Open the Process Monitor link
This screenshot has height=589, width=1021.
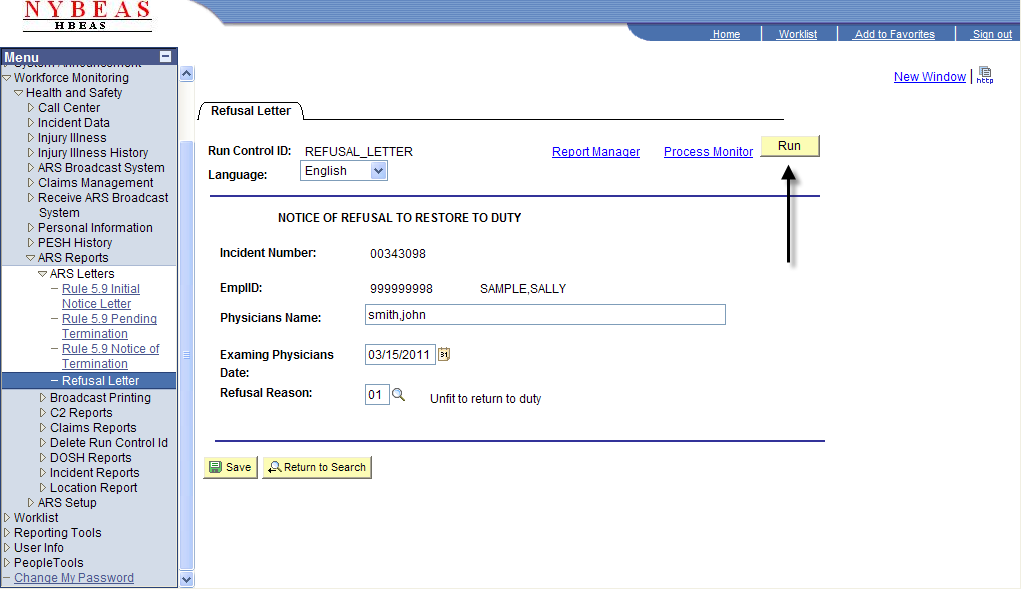(708, 152)
